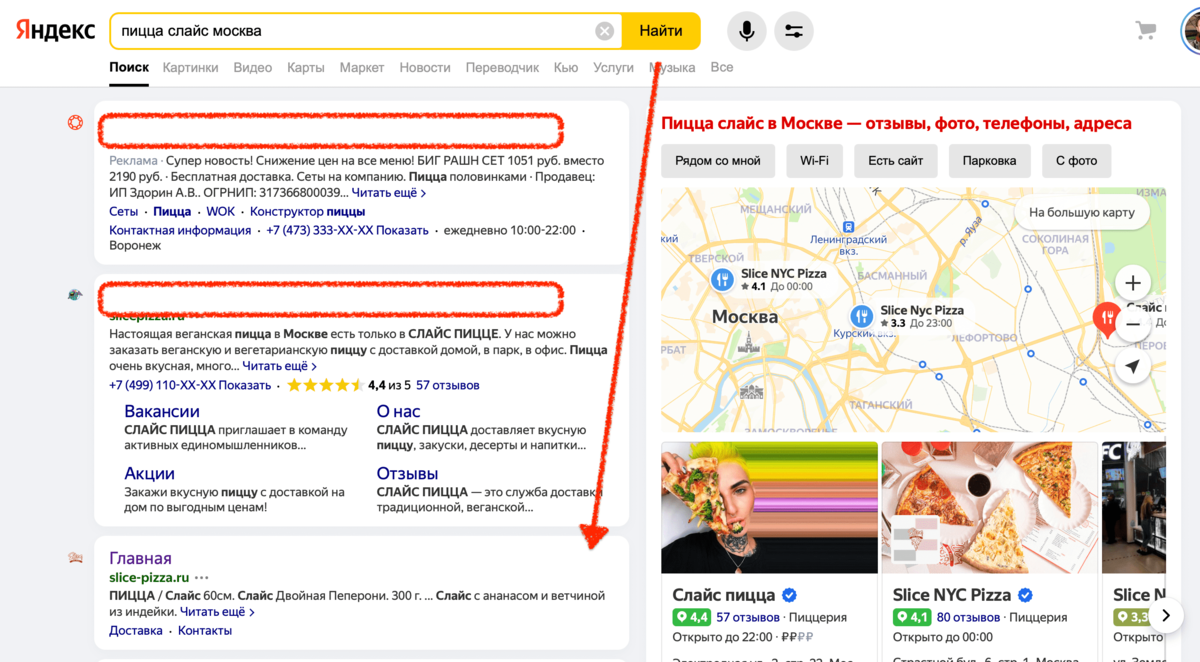Switch to the Переводчик tab

tap(503, 68)
